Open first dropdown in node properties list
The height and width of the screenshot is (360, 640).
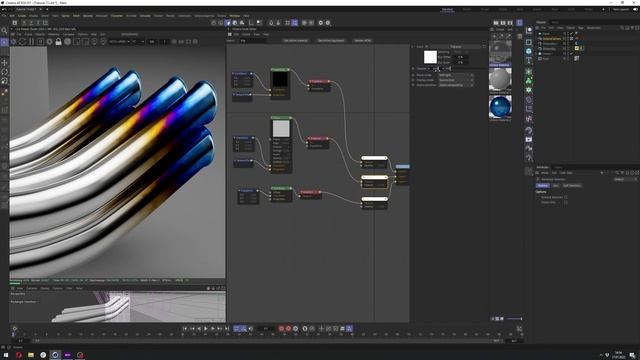(456, 75)
